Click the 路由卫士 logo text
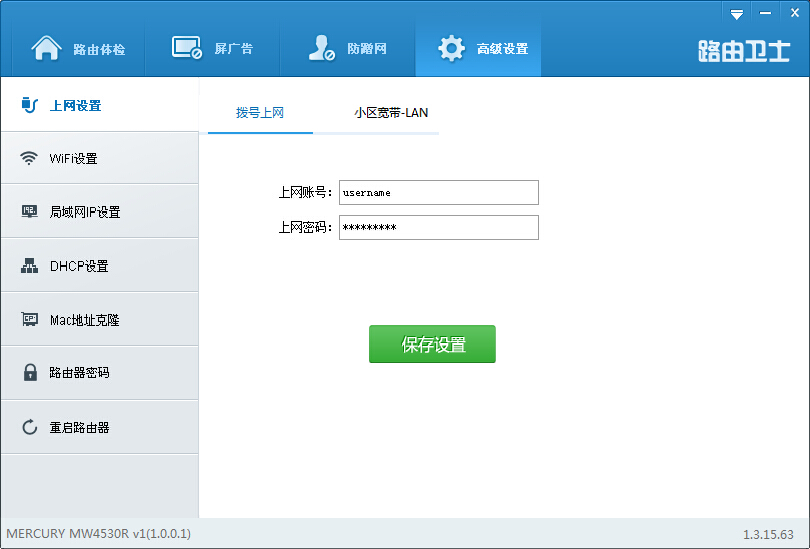 [743, 51]
